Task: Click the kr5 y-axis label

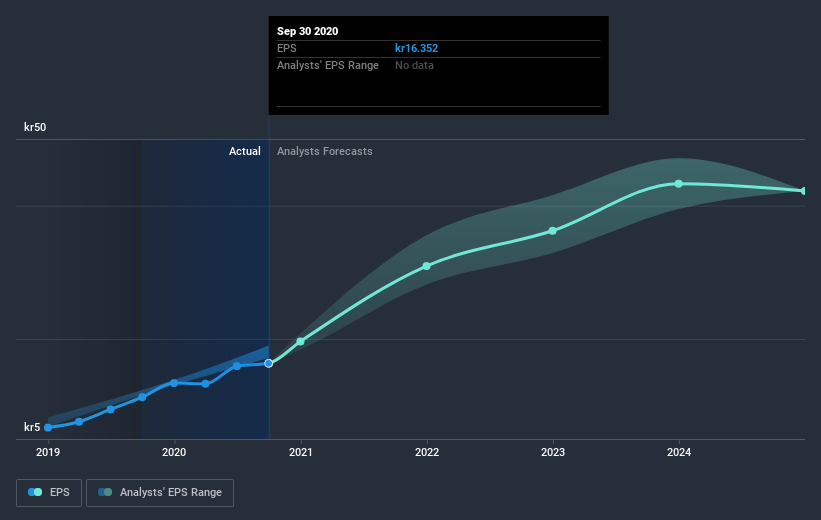Action: [x=32, y=427]
